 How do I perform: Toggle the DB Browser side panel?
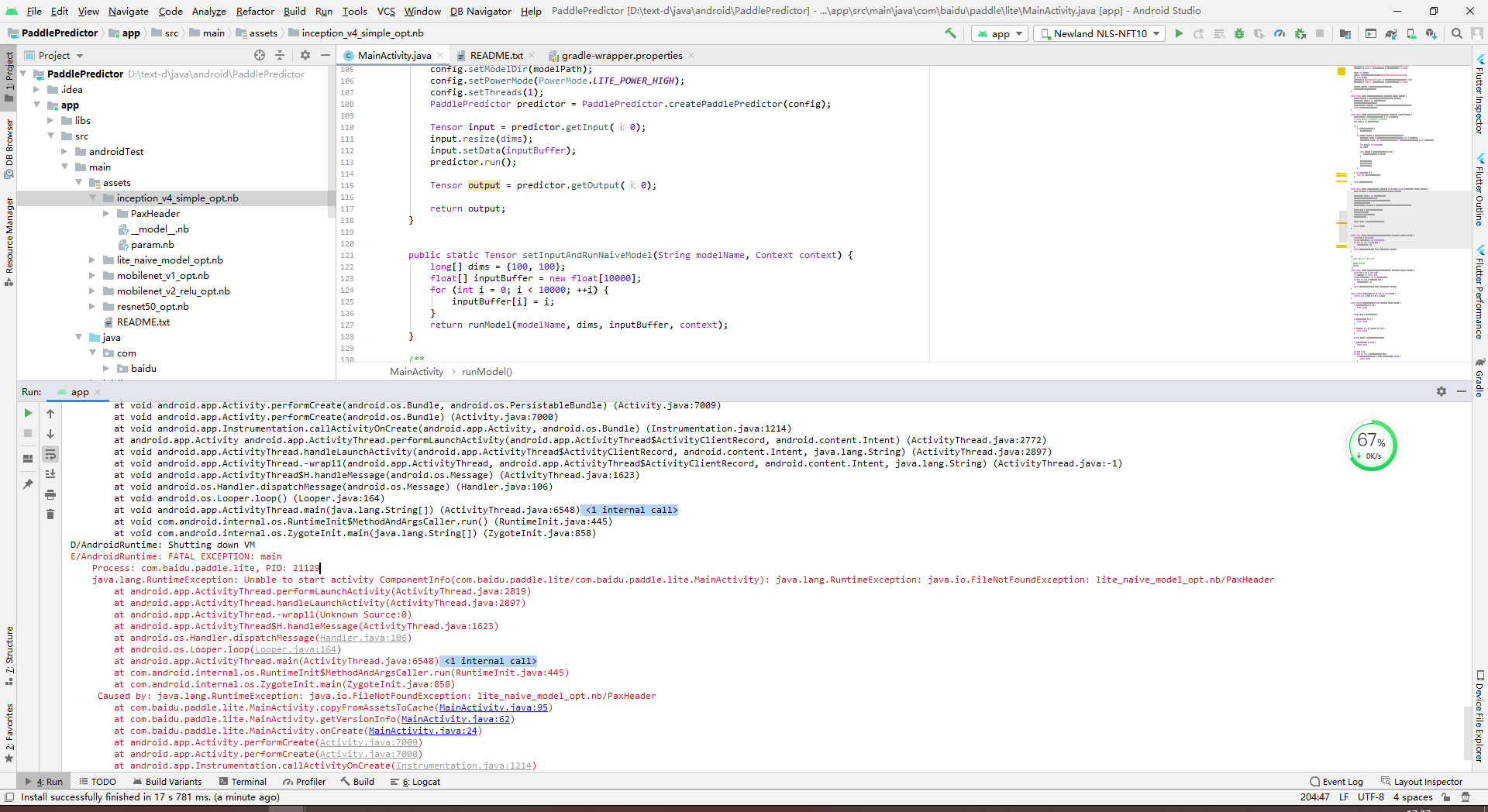[9, 148]
